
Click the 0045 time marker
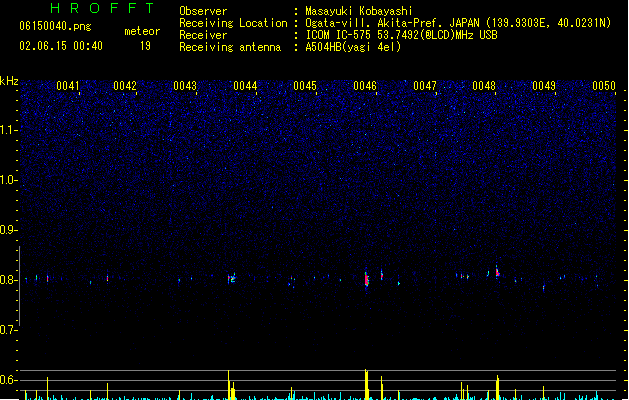(x=305, y=86)
